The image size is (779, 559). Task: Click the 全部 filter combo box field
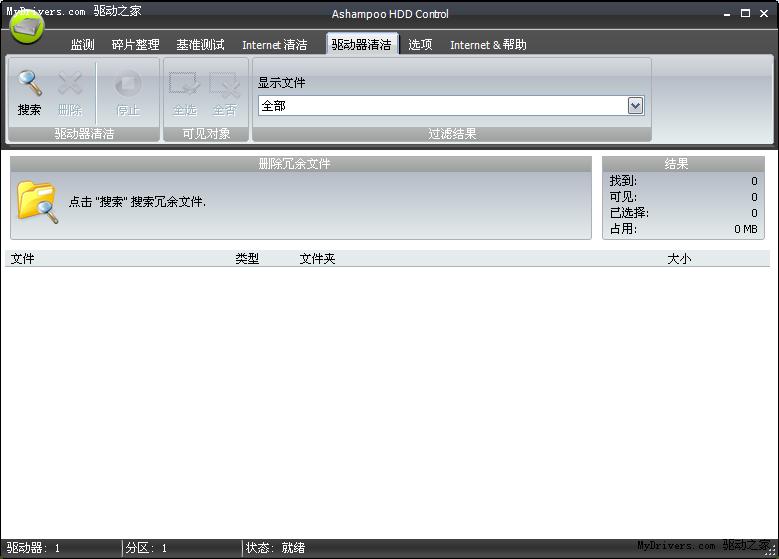[451, 106]
